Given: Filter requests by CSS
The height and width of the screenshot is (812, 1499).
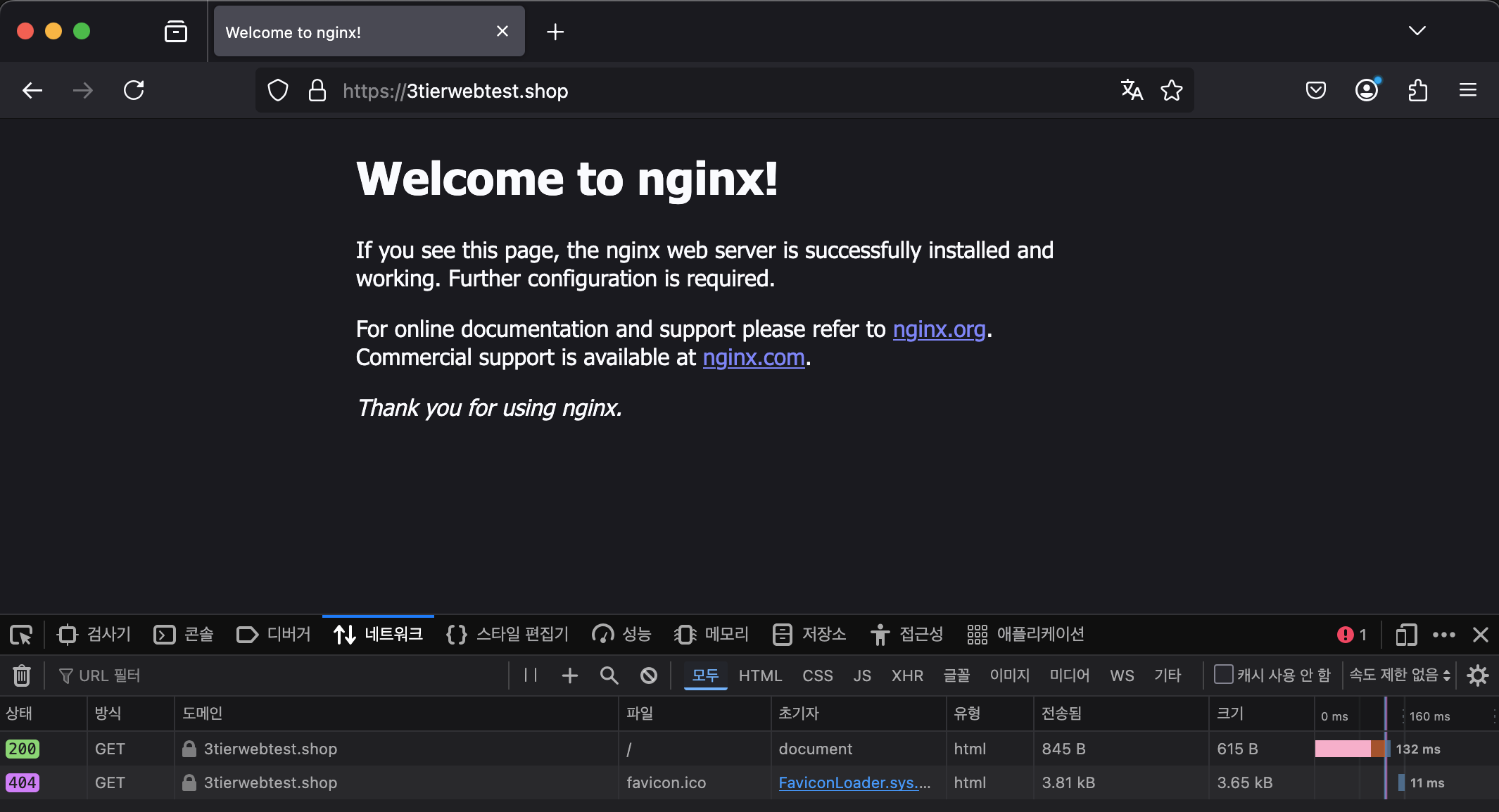Looking at the screenshot, I should [x=818, y=675].
